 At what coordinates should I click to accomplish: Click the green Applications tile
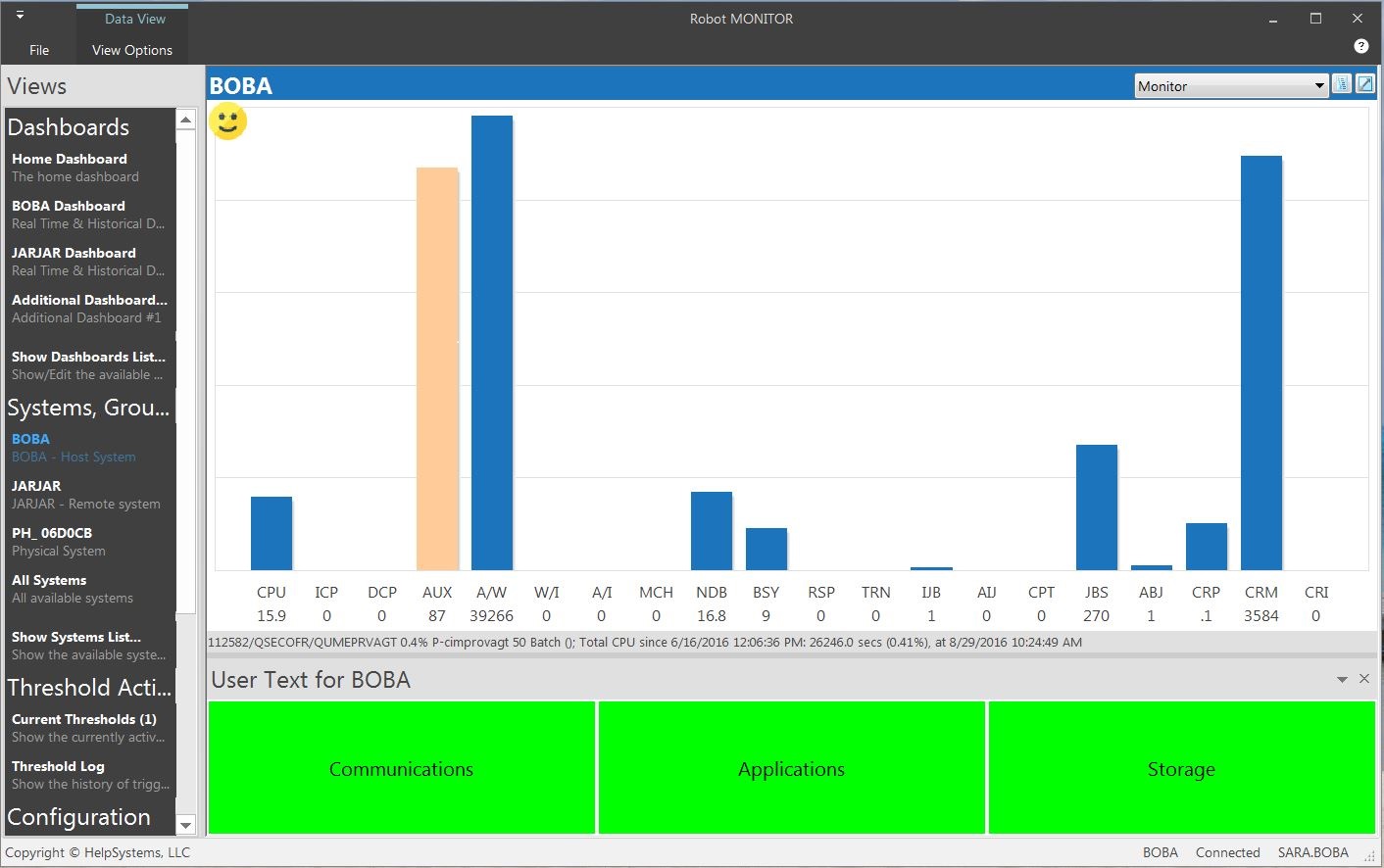click(792, 768)
